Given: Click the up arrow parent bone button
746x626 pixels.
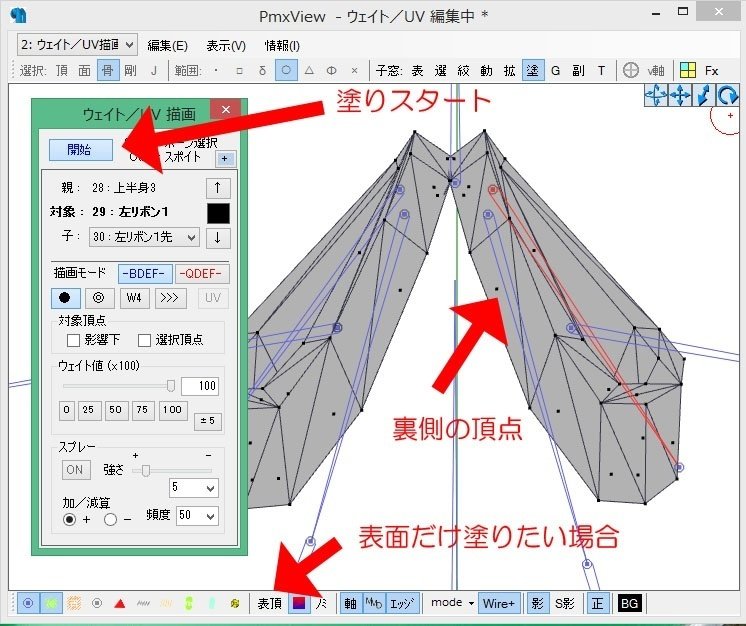Looking at the screenshot, I should [218, 188].
